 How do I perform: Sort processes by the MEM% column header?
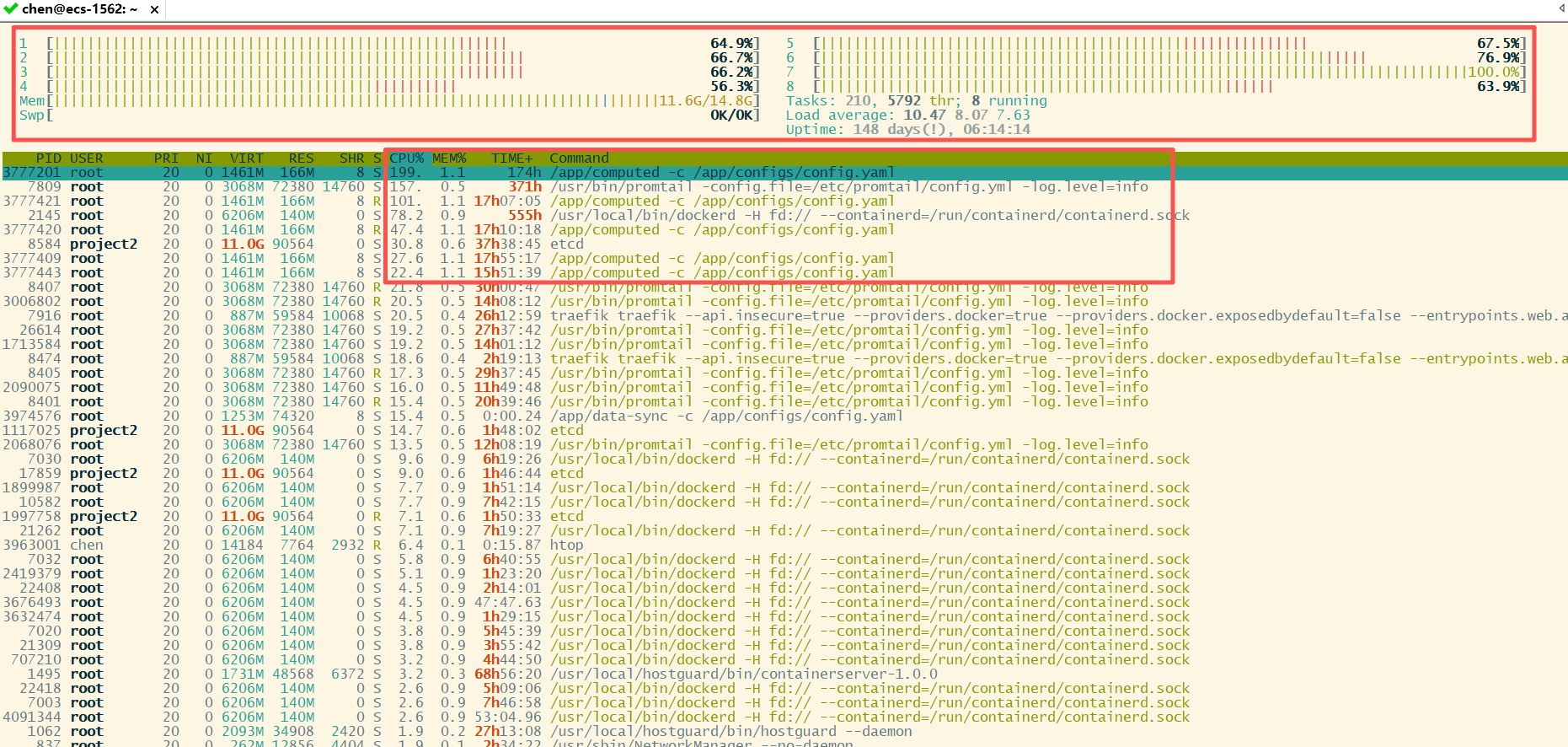click(x=449, y=159)
